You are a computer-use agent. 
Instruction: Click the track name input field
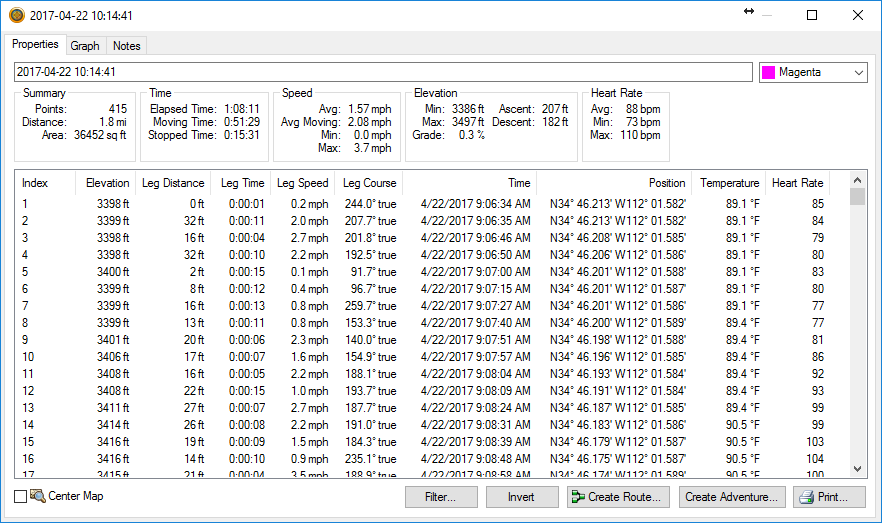coord(383,72)
